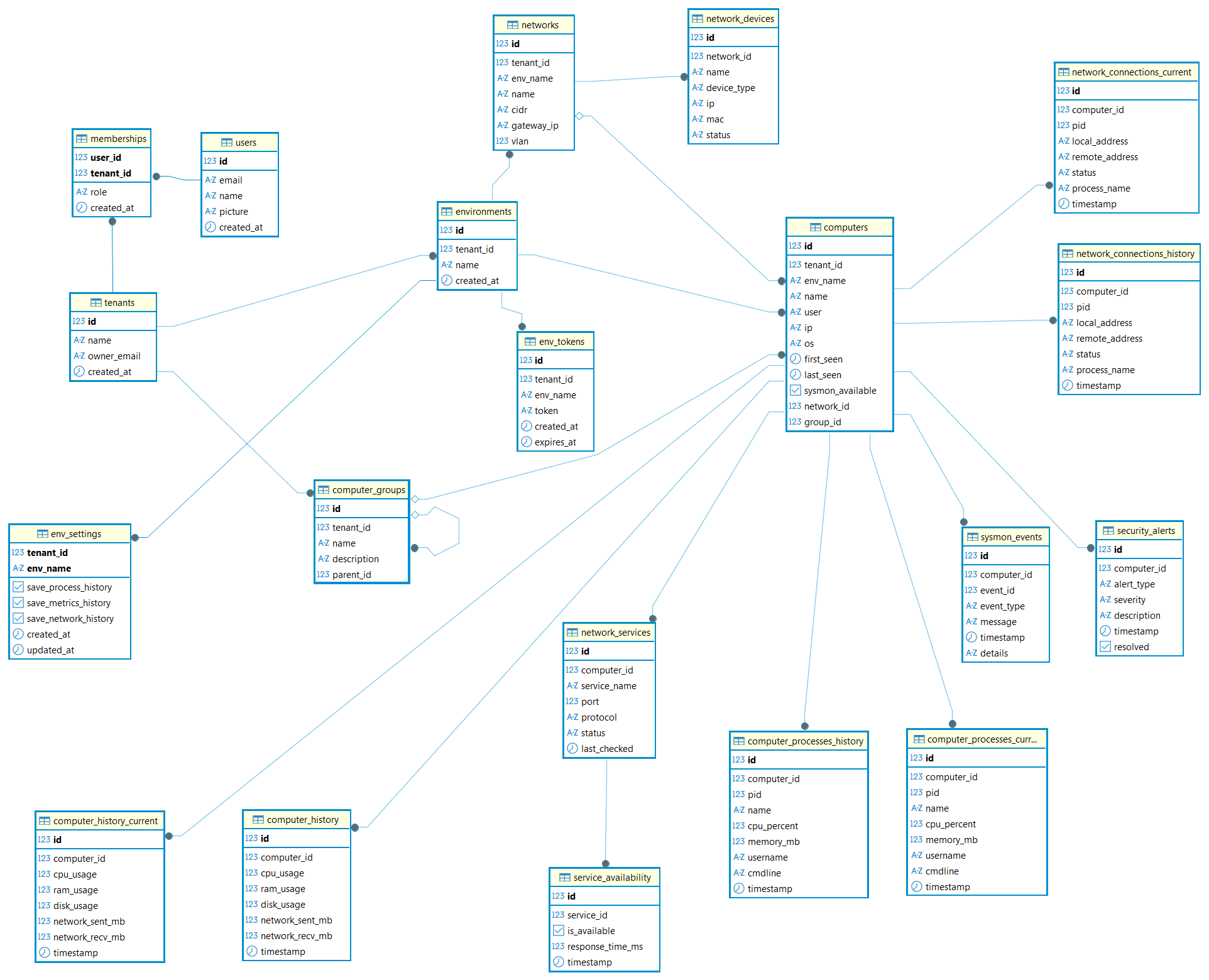Click the computer_history_current table icon
This screenshot has height=980, width=1209.
coord(45,821)
